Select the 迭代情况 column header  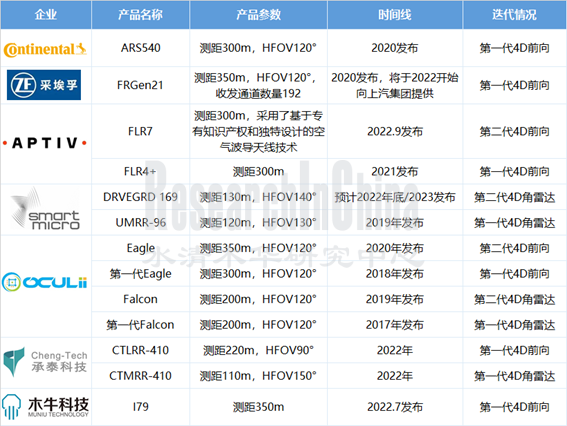(x=514, y=14)
